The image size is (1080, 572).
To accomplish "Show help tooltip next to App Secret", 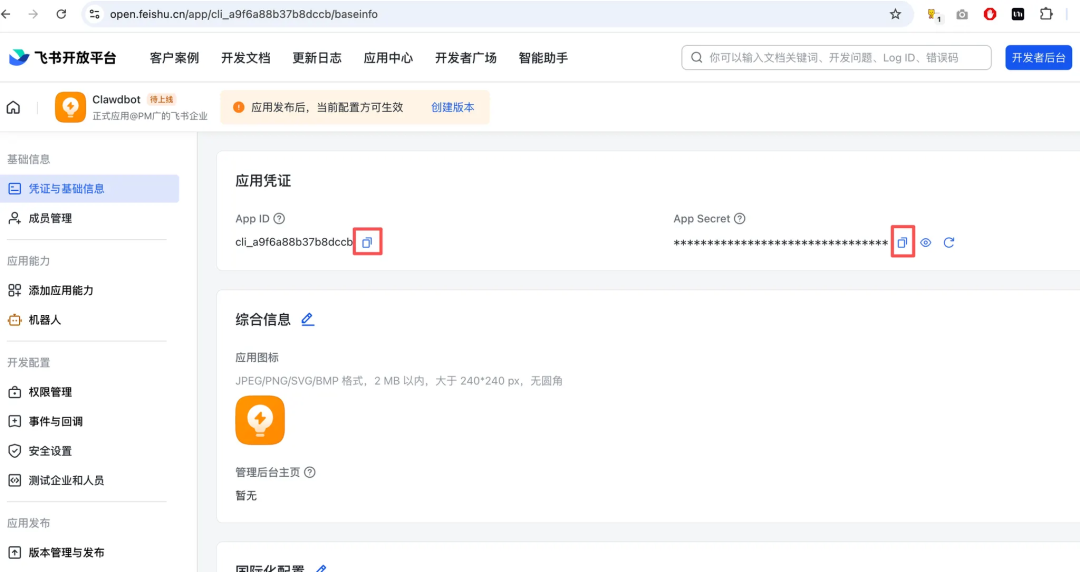I will 739,219.
